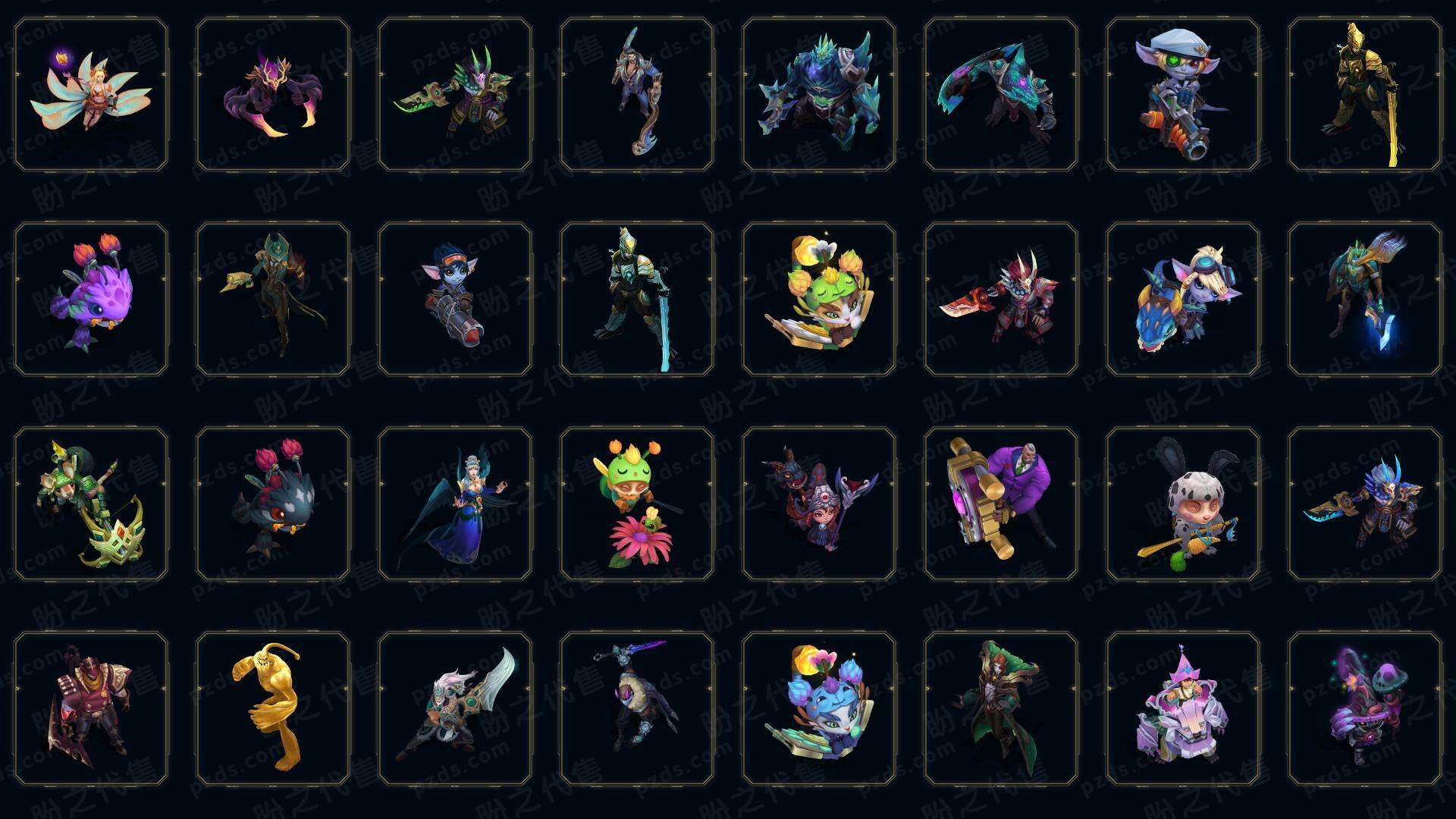Select the golden yellow blob creature skin
The width and height of the screenshot is (1456, 819).
[x=273, y=708]
